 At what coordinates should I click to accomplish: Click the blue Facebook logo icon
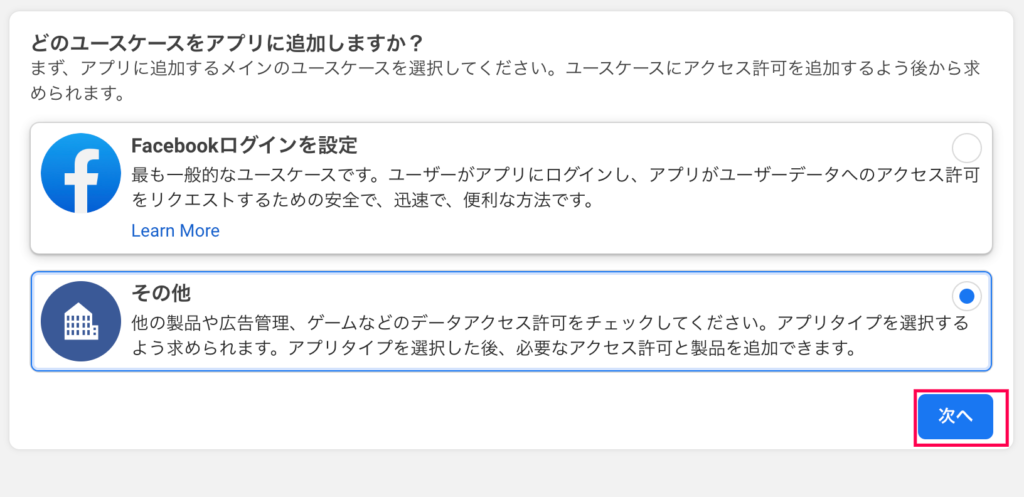(x=81, y=173)
